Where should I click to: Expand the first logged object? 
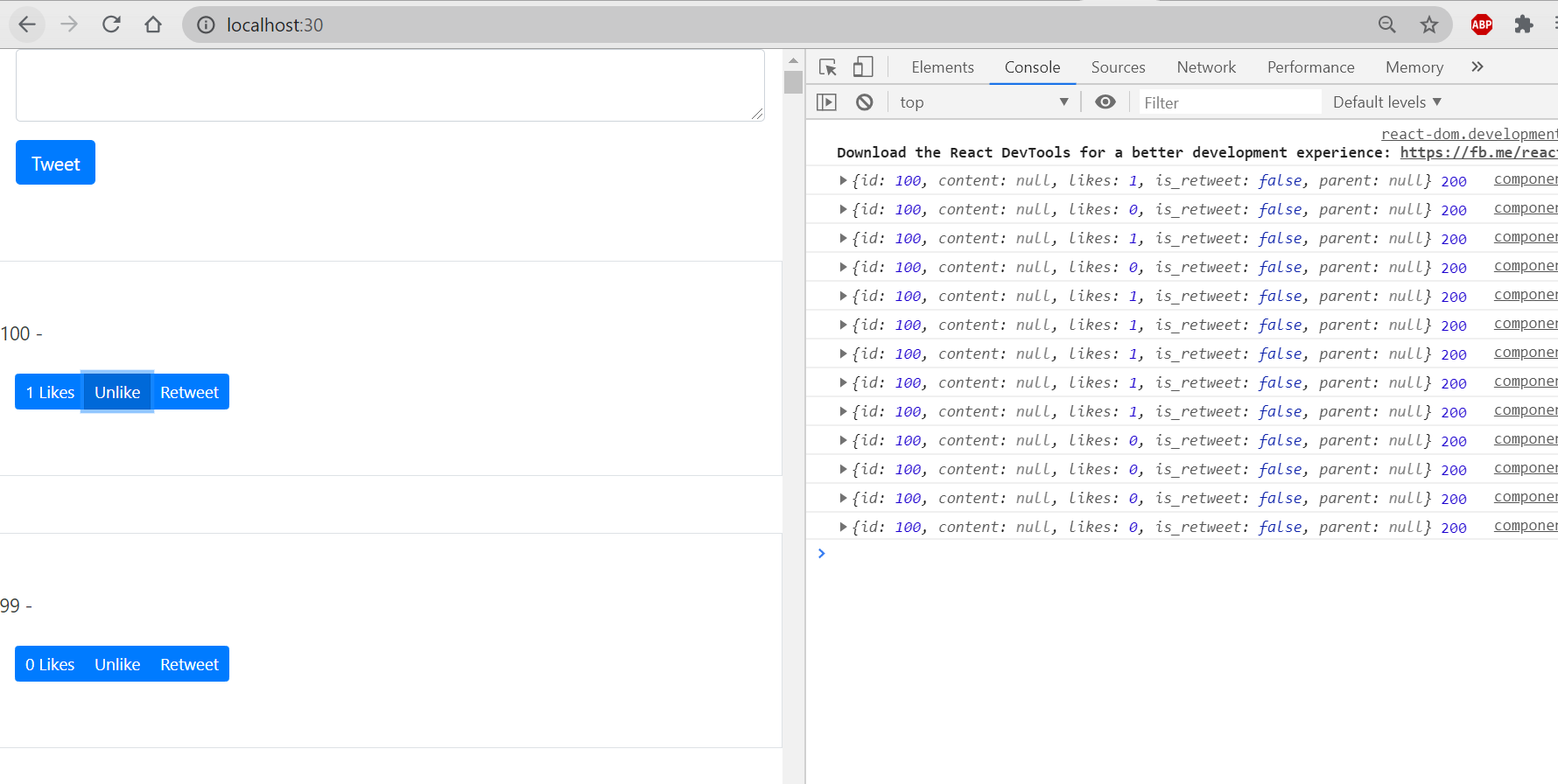point(843,180)
